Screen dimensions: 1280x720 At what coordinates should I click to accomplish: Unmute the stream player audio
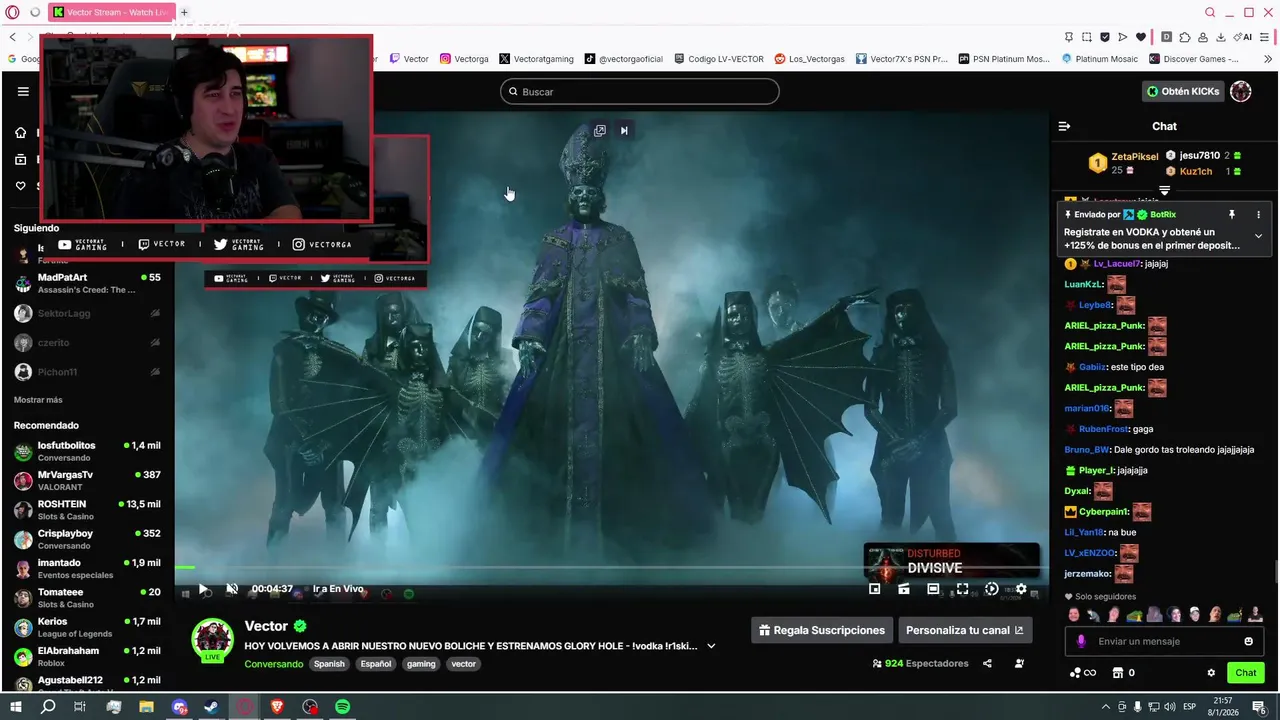click(x=232, y=589)
